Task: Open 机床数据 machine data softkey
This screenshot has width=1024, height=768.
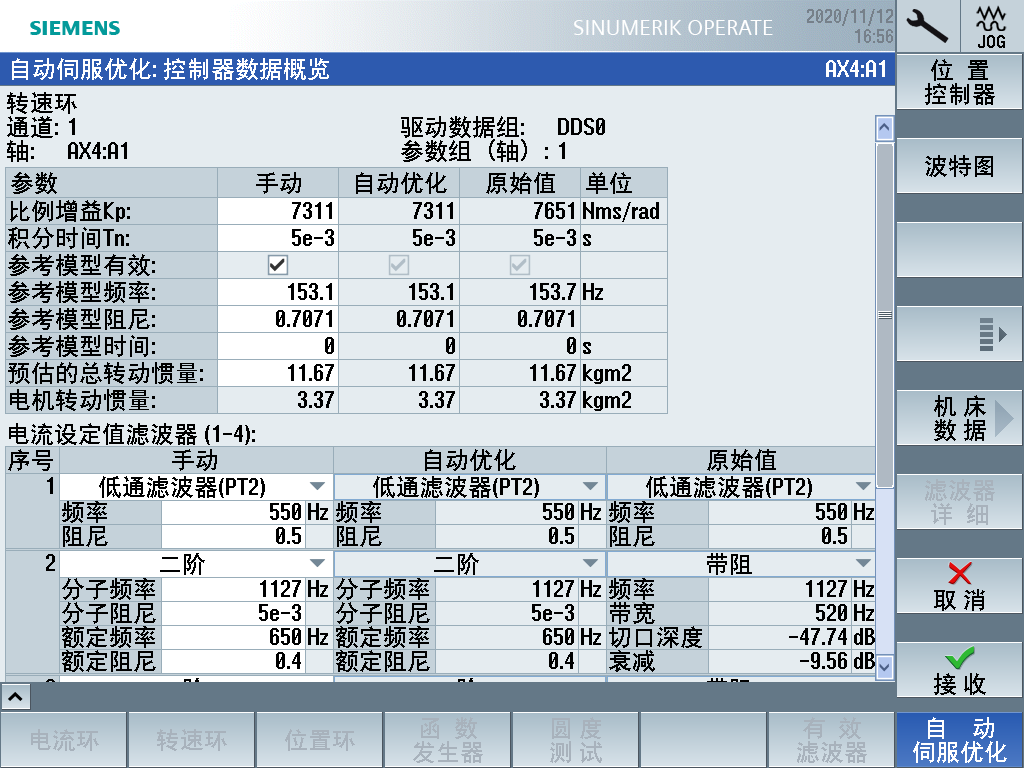Action: pyautogui.click(x=959, y=419)
